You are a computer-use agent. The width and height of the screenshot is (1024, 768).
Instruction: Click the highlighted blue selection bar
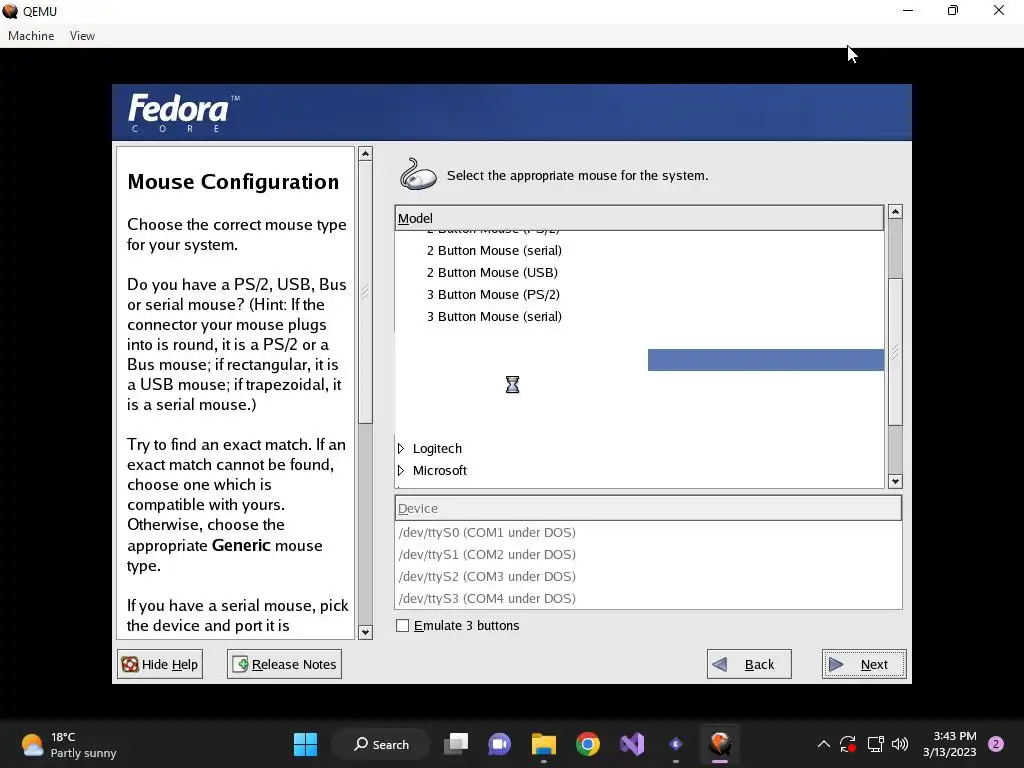pos(766,360)
